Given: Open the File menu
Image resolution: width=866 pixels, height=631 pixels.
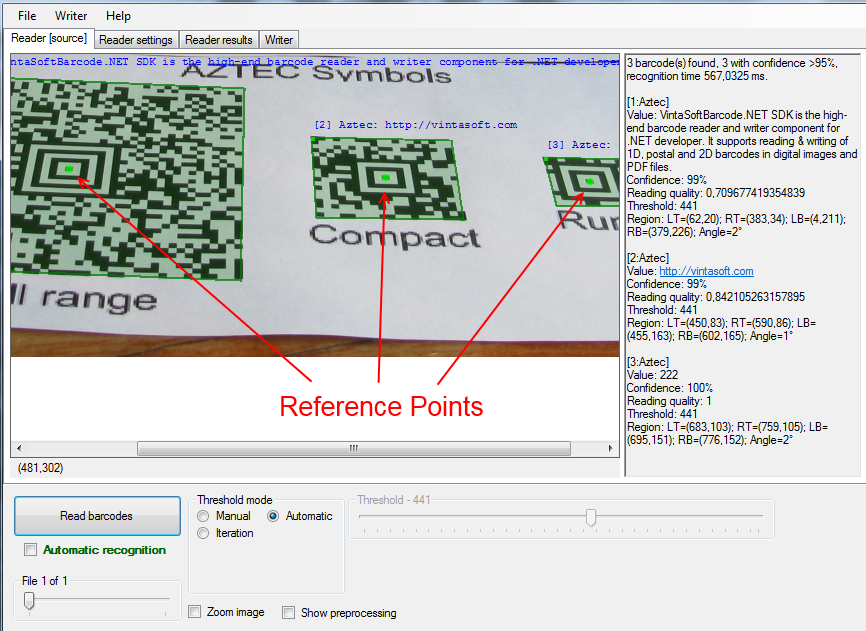Looking at the screenshot, I should (x=27, y=16).
